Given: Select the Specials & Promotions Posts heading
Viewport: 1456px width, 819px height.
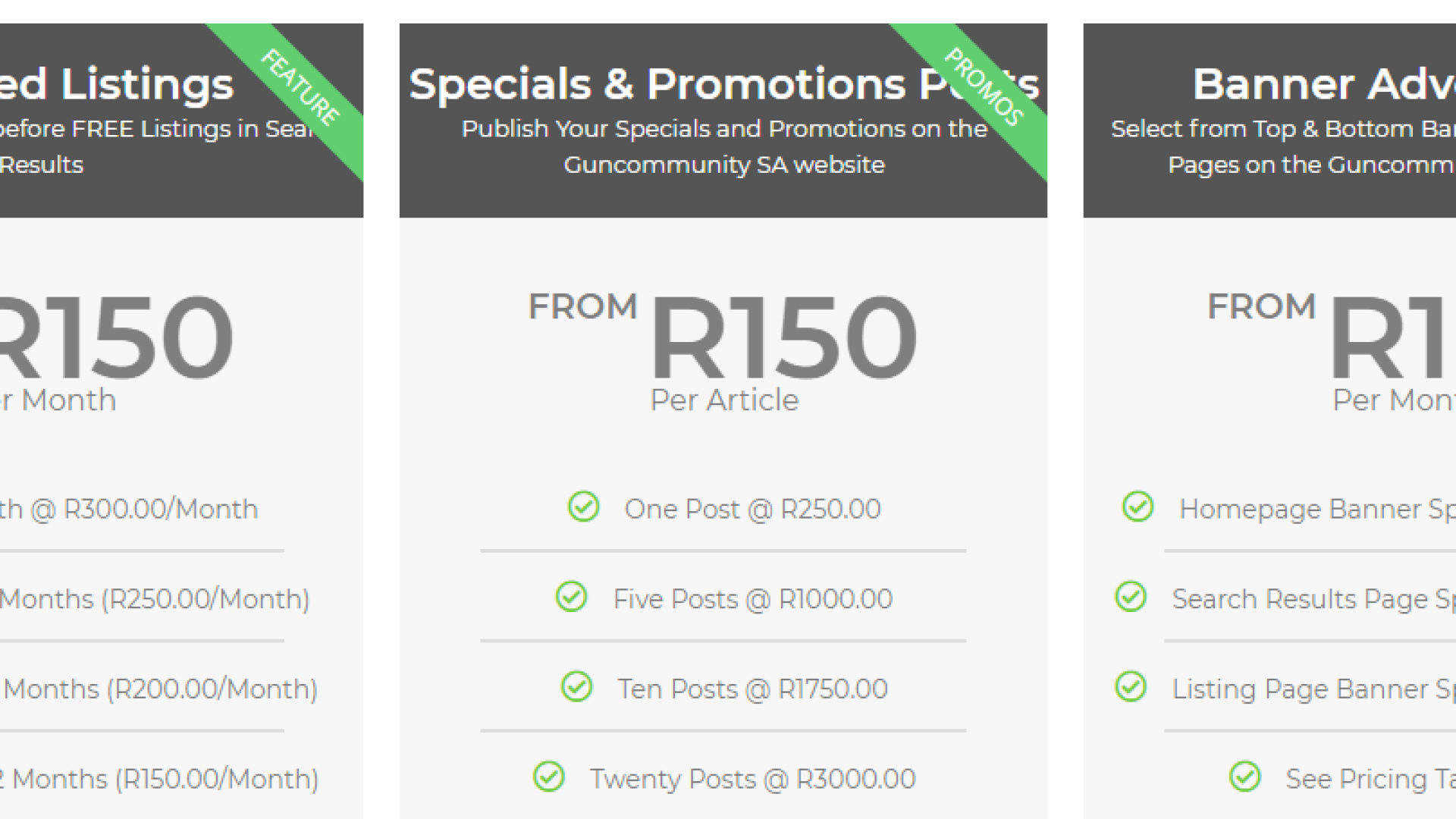Looking at the screenshot, I should (724, 84).
